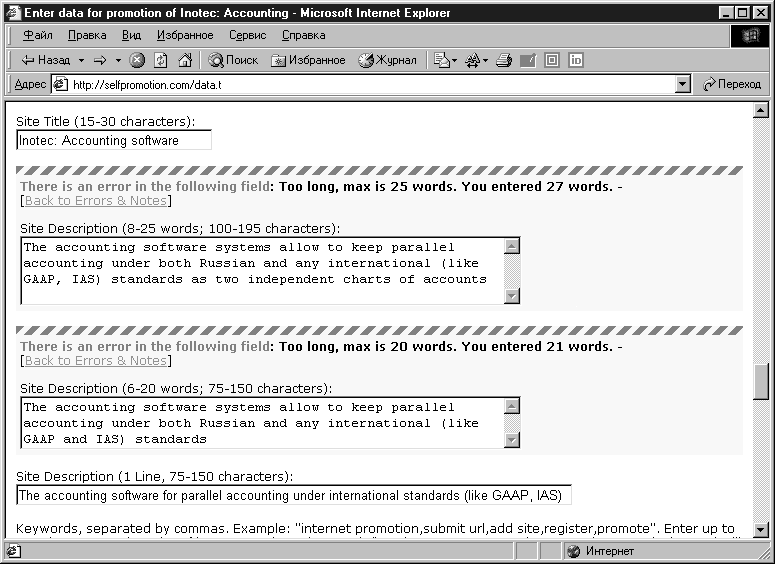The width and height of the screenshot is (775, 564).
Task: Click the 'ib' toolbar icon
Action: pos(576,60)
